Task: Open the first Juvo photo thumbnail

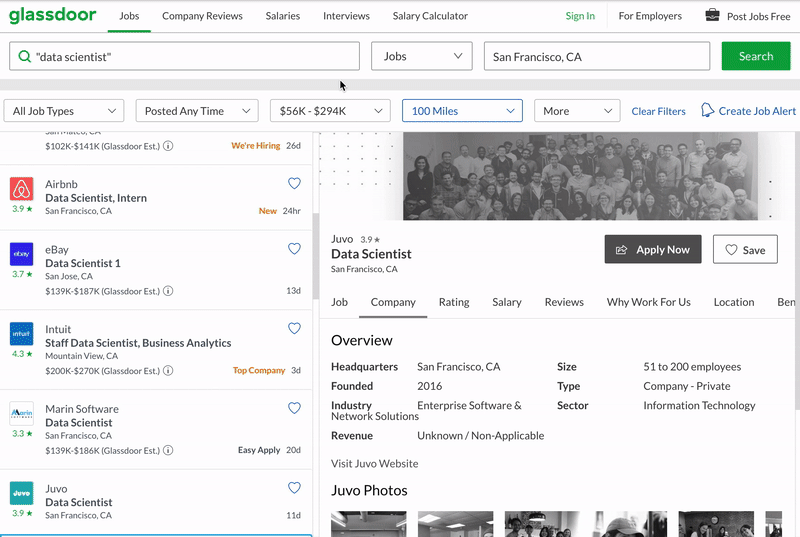Action: [368, 524]
